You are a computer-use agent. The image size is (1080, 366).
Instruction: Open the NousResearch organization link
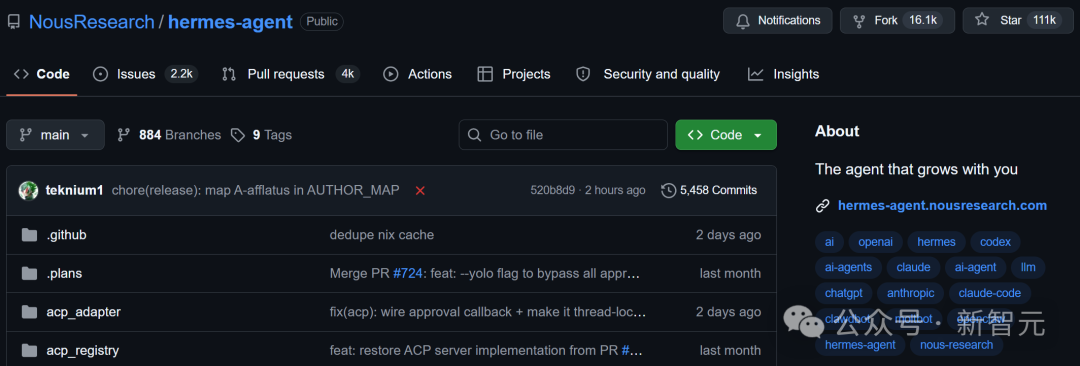click(x=92, y=22)
